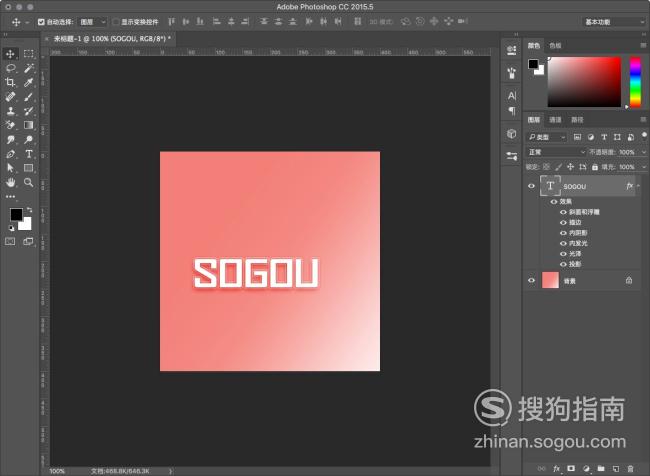Open the layer filter type dropdown
Screen dimensions: 650x476
tap(546, 137)
